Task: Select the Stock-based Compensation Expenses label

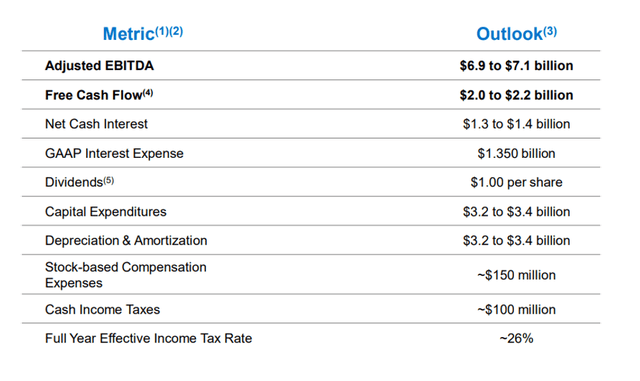Action: coord(125,275)
